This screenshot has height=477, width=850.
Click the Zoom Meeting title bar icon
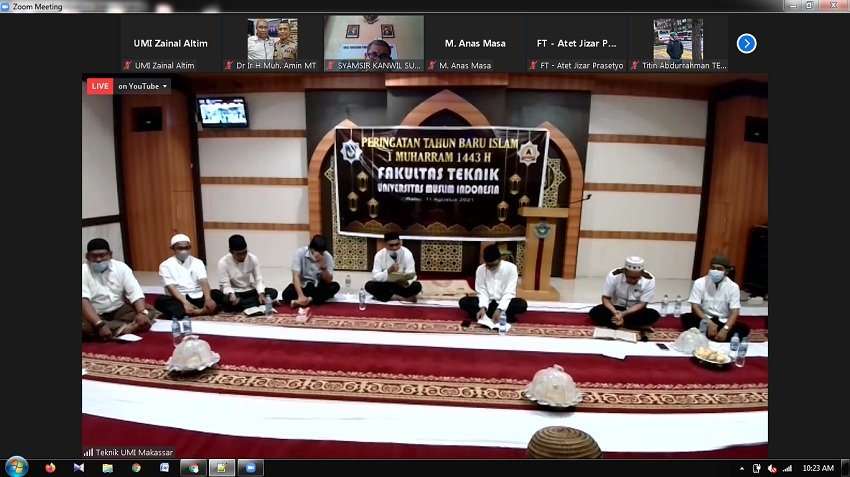pos(5,7)
